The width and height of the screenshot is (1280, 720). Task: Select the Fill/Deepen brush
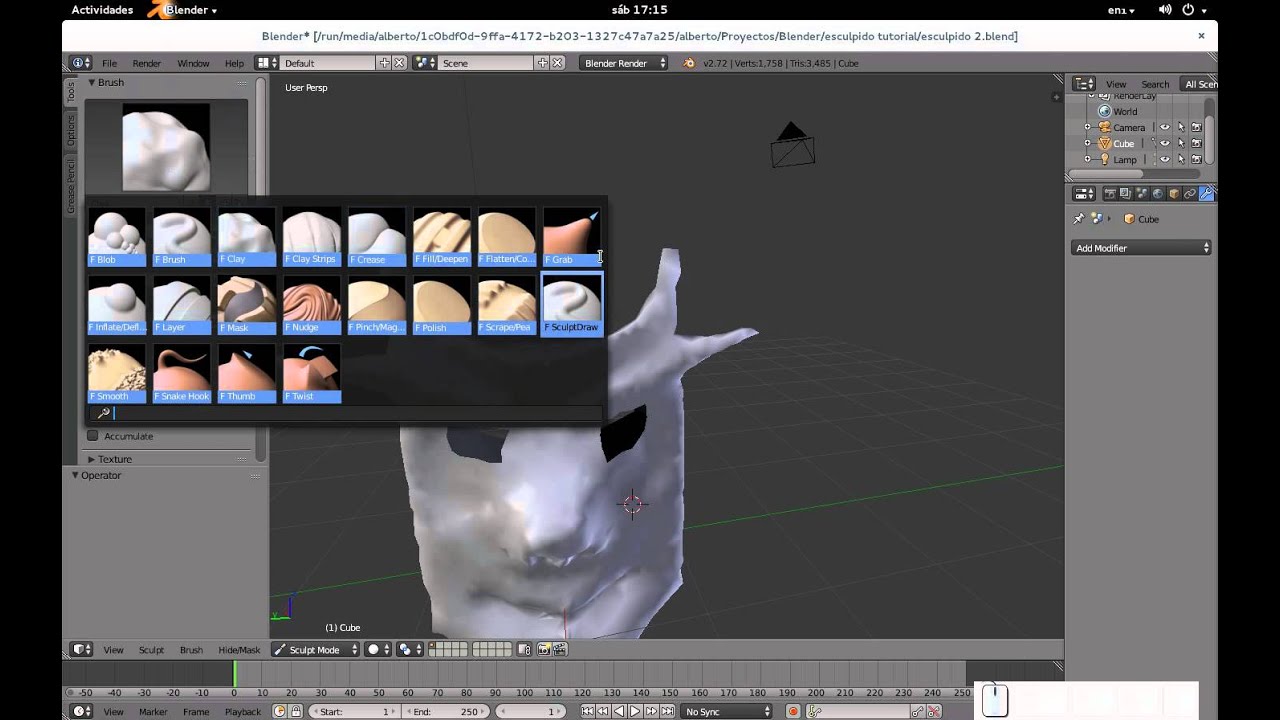442,238
